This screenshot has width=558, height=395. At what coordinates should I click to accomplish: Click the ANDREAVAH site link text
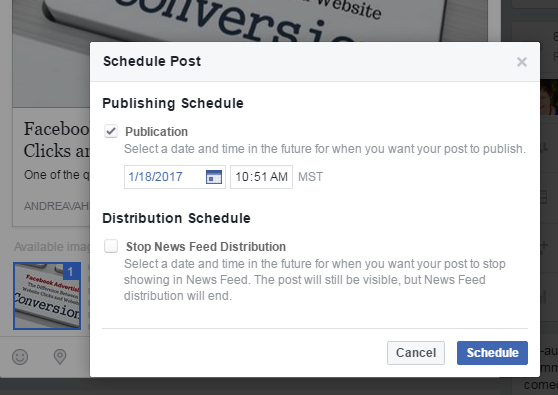coord(57,206)
